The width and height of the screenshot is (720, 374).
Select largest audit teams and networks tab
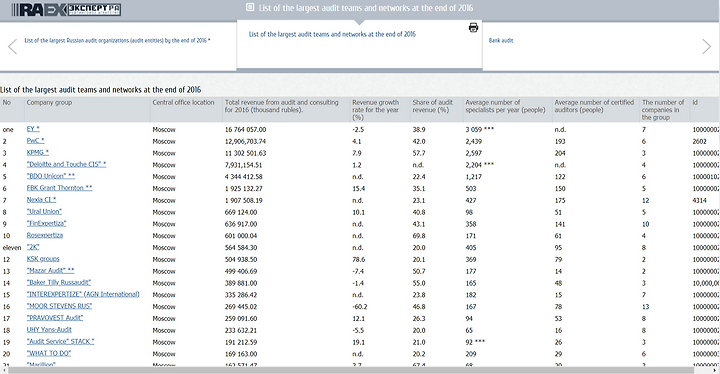tap(332, 34)
